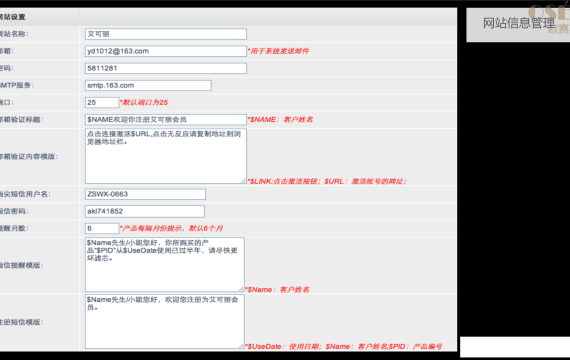Viewport: 570px width, 360px height.
Task: Click inside the SMS reminder template textarea
Action: [x=165, y=264]
